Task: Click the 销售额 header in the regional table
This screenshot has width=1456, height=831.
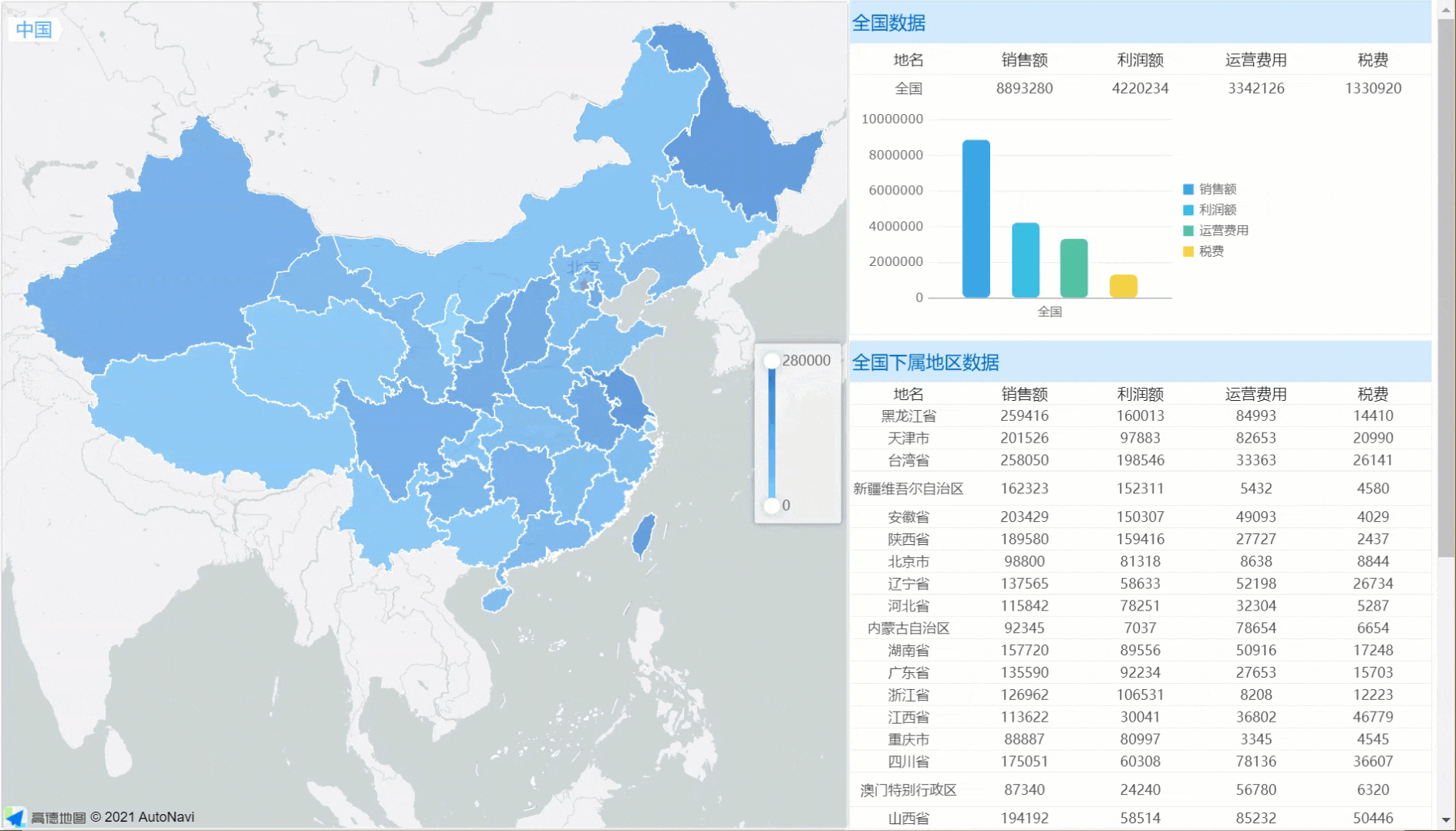Action: coord(1024,395)
